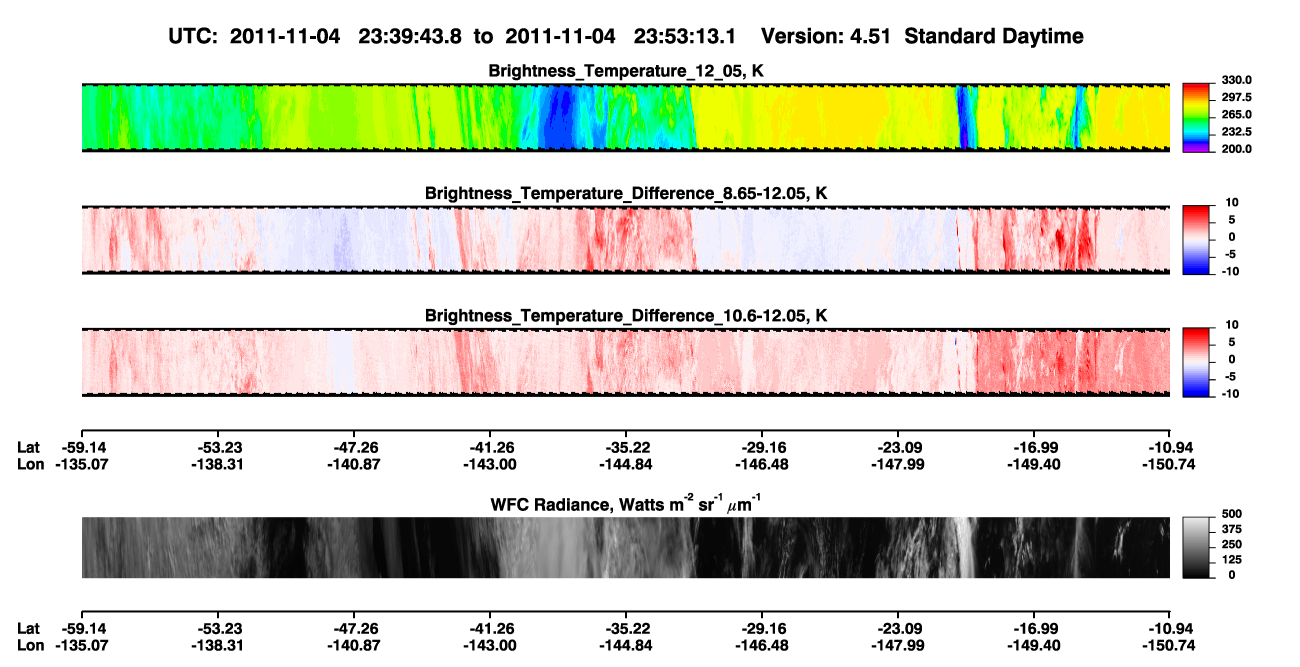Select the 8.65-12.05 temperature difference strip
Image resolution: width=1300 pixels, height=667 pixels.
[625, 240]
